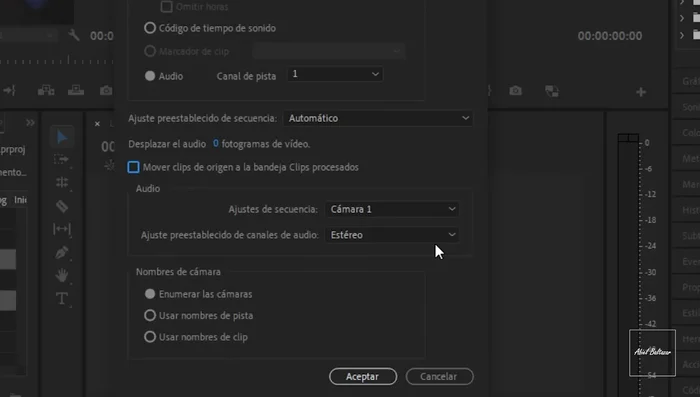Image resolution: width=700 pixels, height=397 pixels.
Task: Click the audio meter level bar
Action: (x=628, y=268)
